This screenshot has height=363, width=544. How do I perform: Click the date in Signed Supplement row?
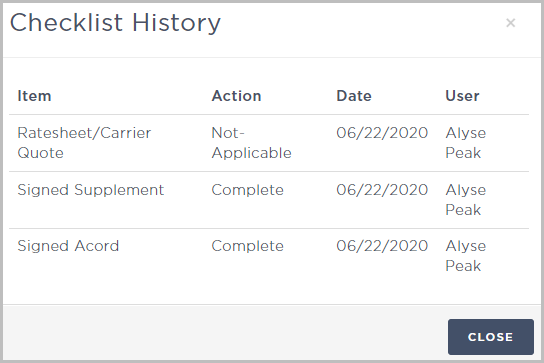(382, 190)
